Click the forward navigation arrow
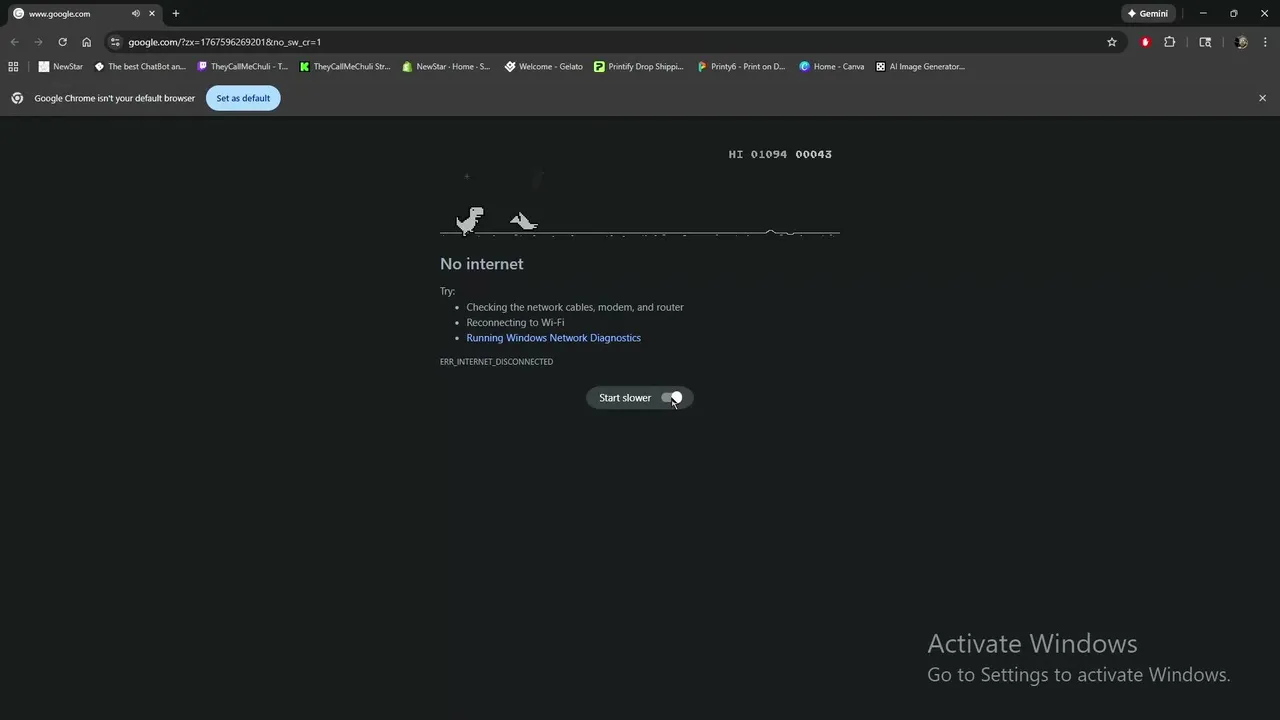This screenshot has height=720, width=1280. (x=38, y=42)
